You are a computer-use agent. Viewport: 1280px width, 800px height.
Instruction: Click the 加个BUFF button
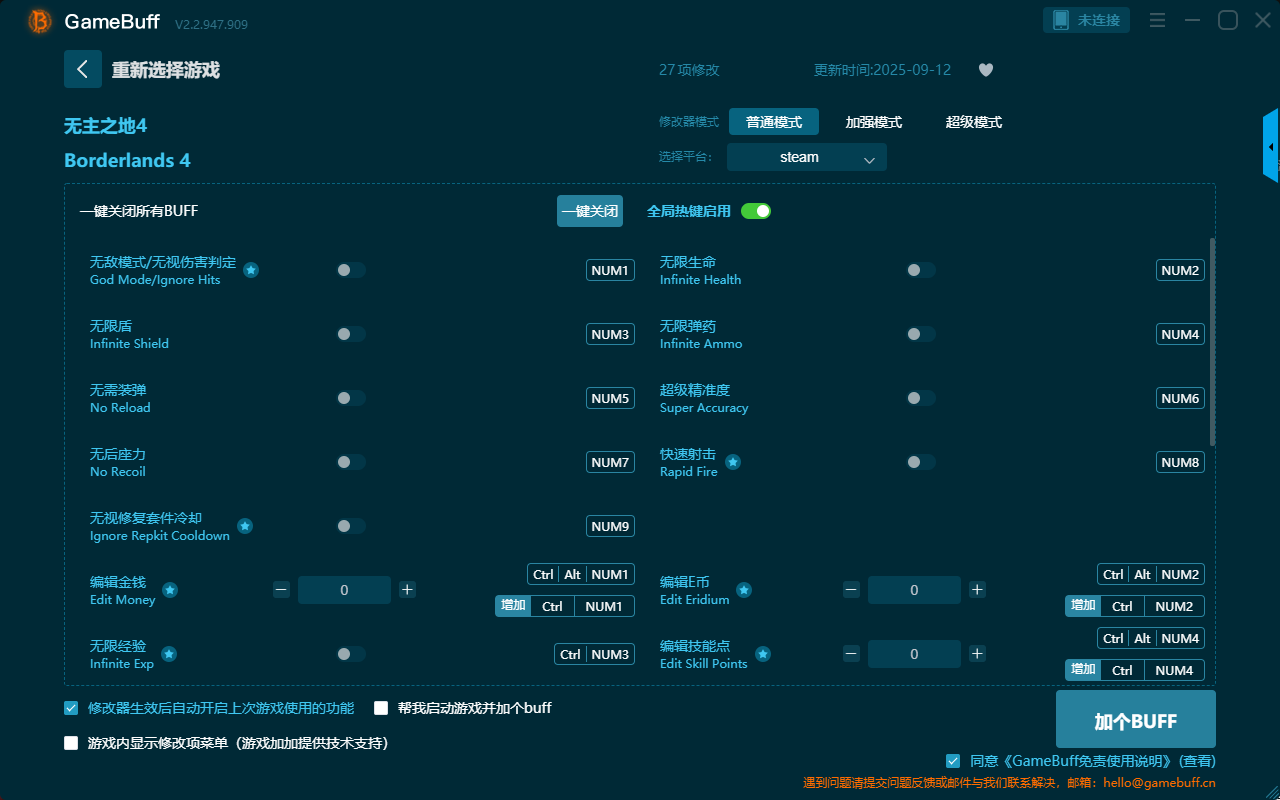click(x=1136, y=720)
